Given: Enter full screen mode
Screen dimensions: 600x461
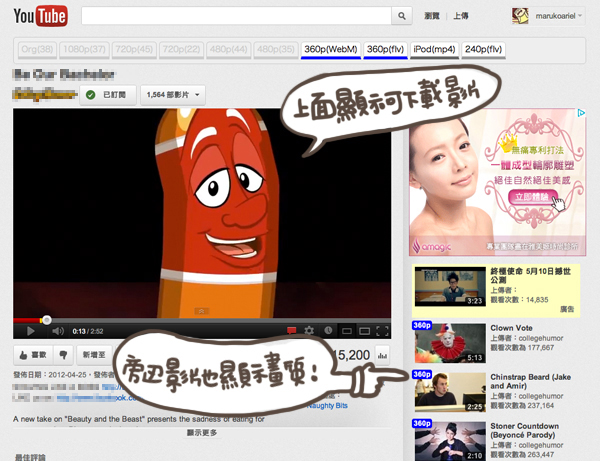Looking at the screenshot, I should [x=383, y=331].
